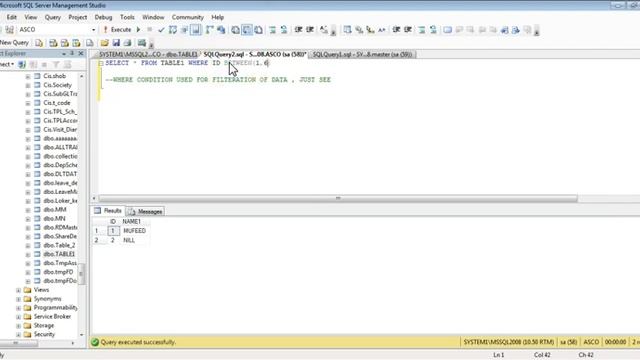Expand the Security folder
640x360 pixels.
pyautogui.click(x=18, y=335)
